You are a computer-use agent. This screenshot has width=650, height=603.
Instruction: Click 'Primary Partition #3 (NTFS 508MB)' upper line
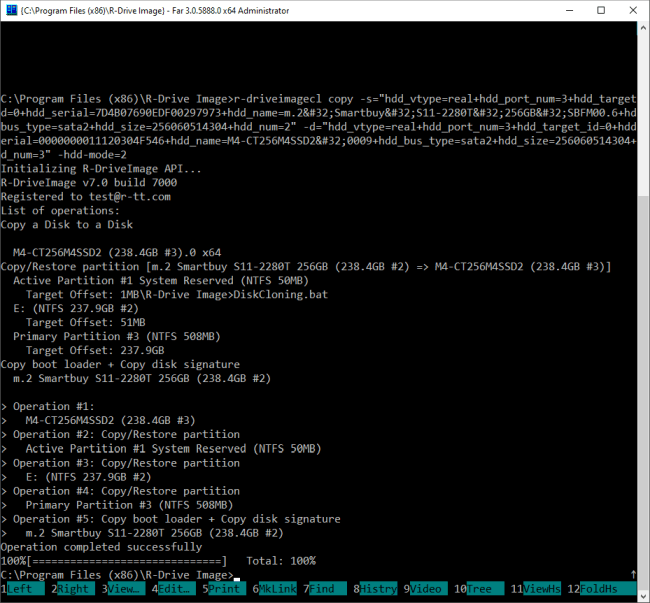coord(117,336)
